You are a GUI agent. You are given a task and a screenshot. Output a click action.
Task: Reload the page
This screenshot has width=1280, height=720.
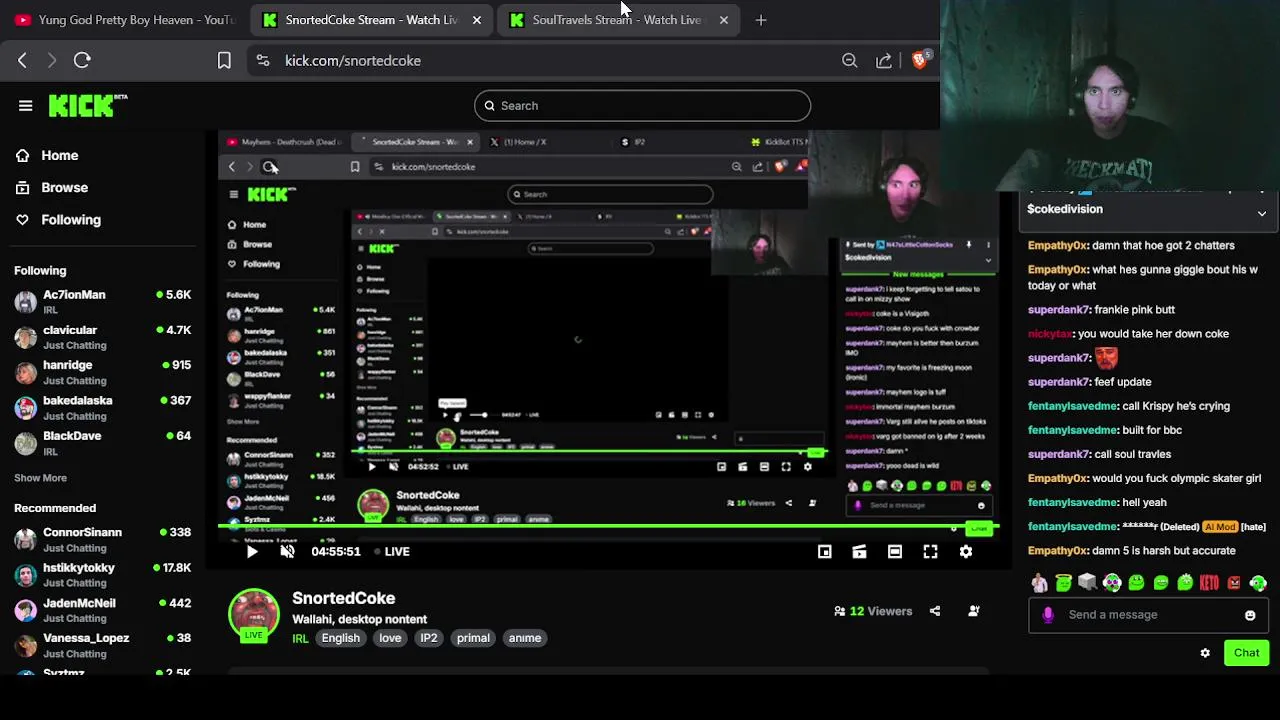pyautogui.click(x=82, y=60)
